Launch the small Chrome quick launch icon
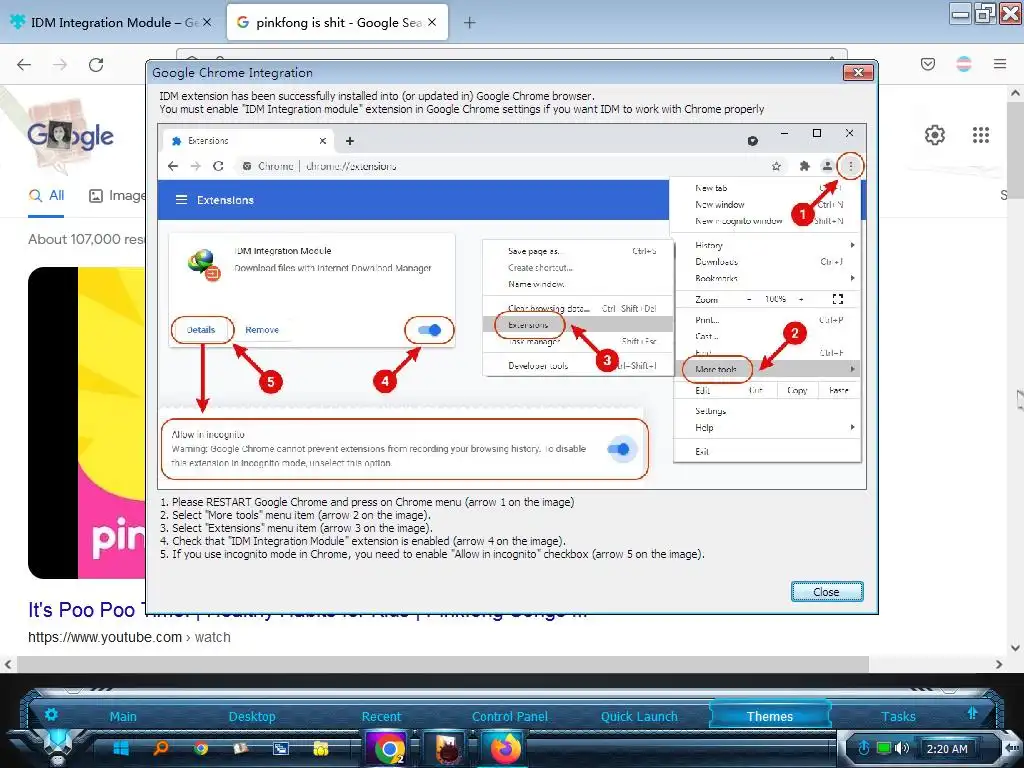Screen dimensions: 1024x768 201,748
